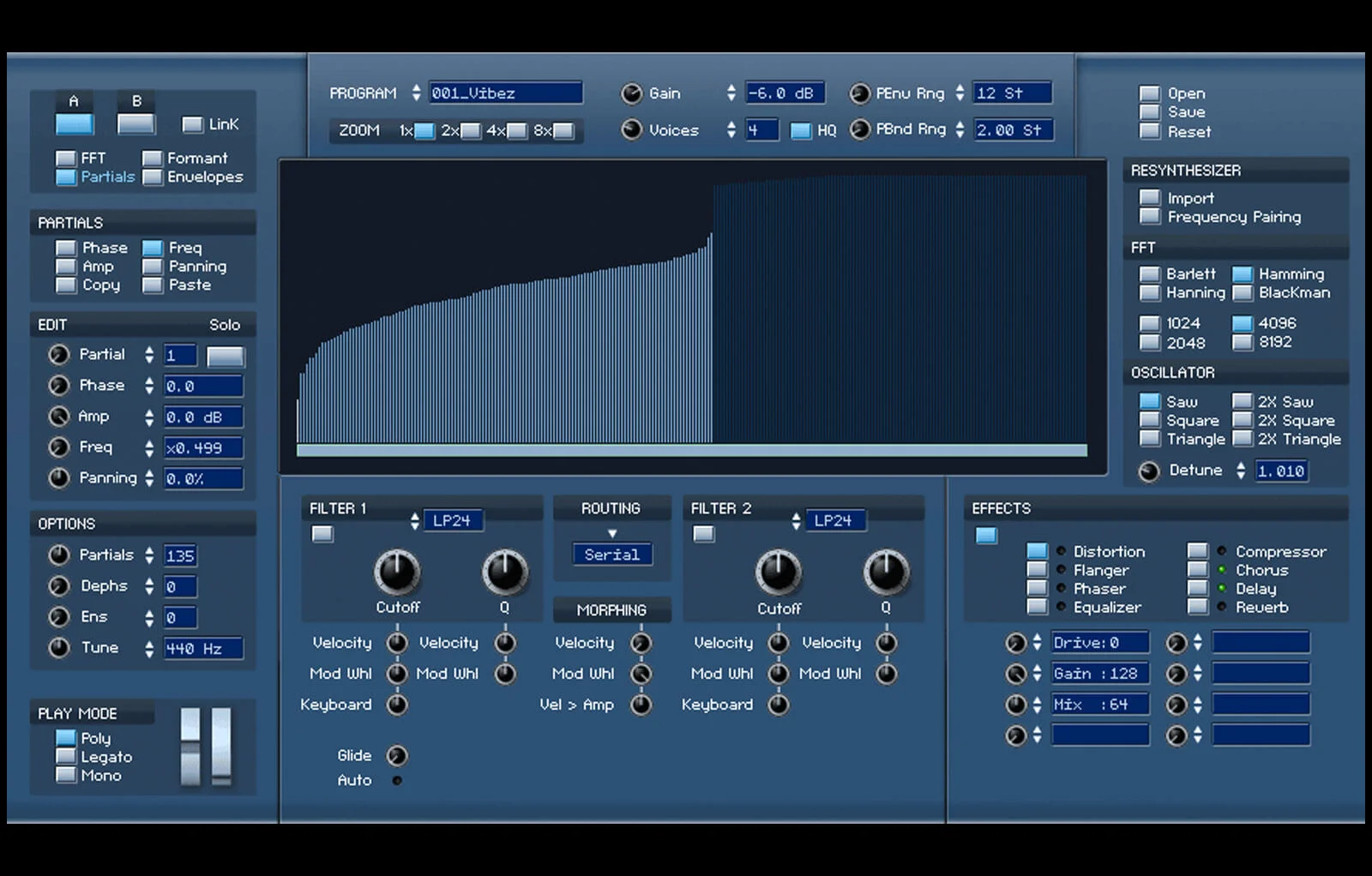Click the partials spectrum display

pyautogui.click(x=692, y=316)
